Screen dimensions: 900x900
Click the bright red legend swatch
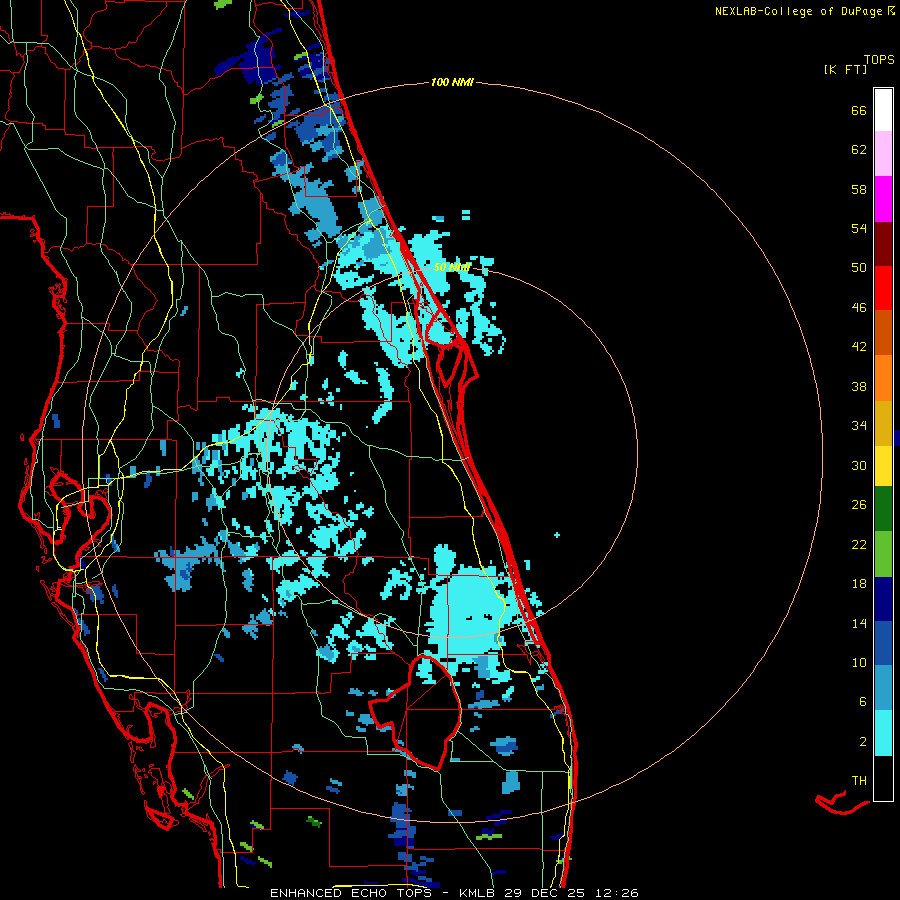(x=883, y=288)
